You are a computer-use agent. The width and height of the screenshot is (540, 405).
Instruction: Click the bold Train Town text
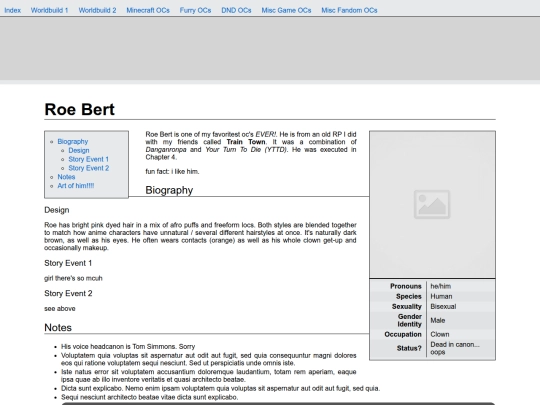pos(246,142)
